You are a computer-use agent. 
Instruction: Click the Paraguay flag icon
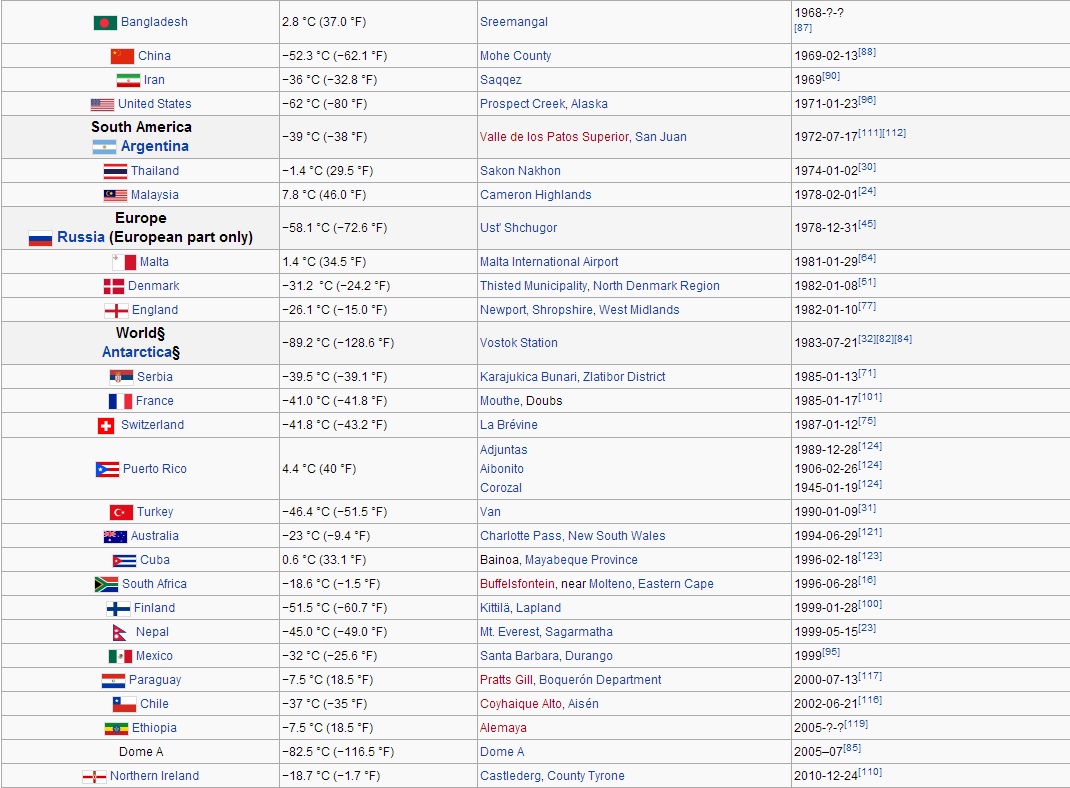coord(113,680)
